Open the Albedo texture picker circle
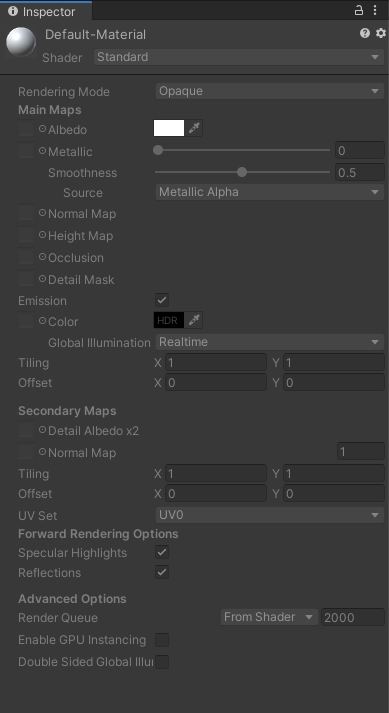The width and height of the screenshot is (389, 713). click(42, 129)
